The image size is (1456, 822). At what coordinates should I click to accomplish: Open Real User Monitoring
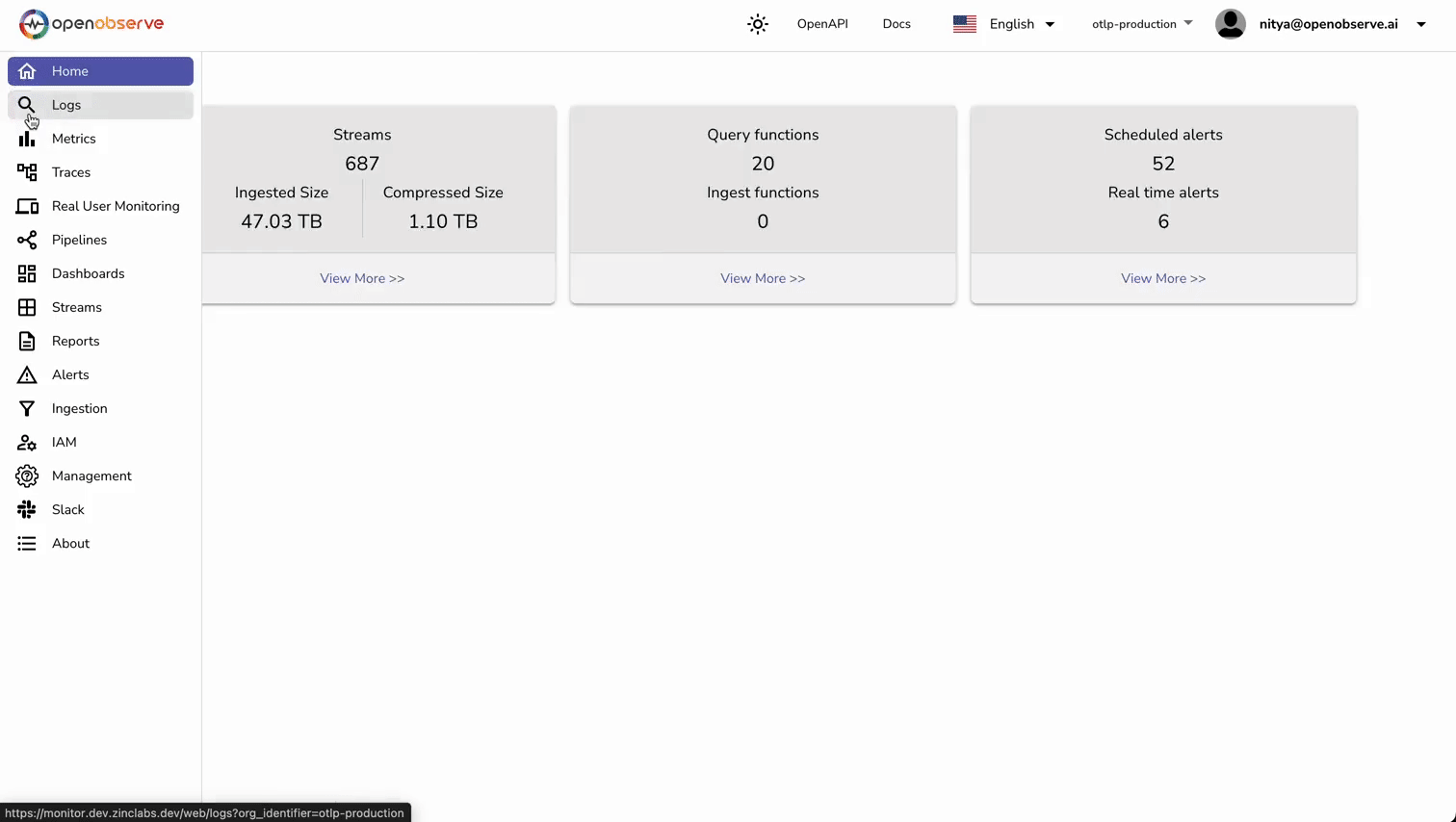pyautogui.click(x=116, y=206)
